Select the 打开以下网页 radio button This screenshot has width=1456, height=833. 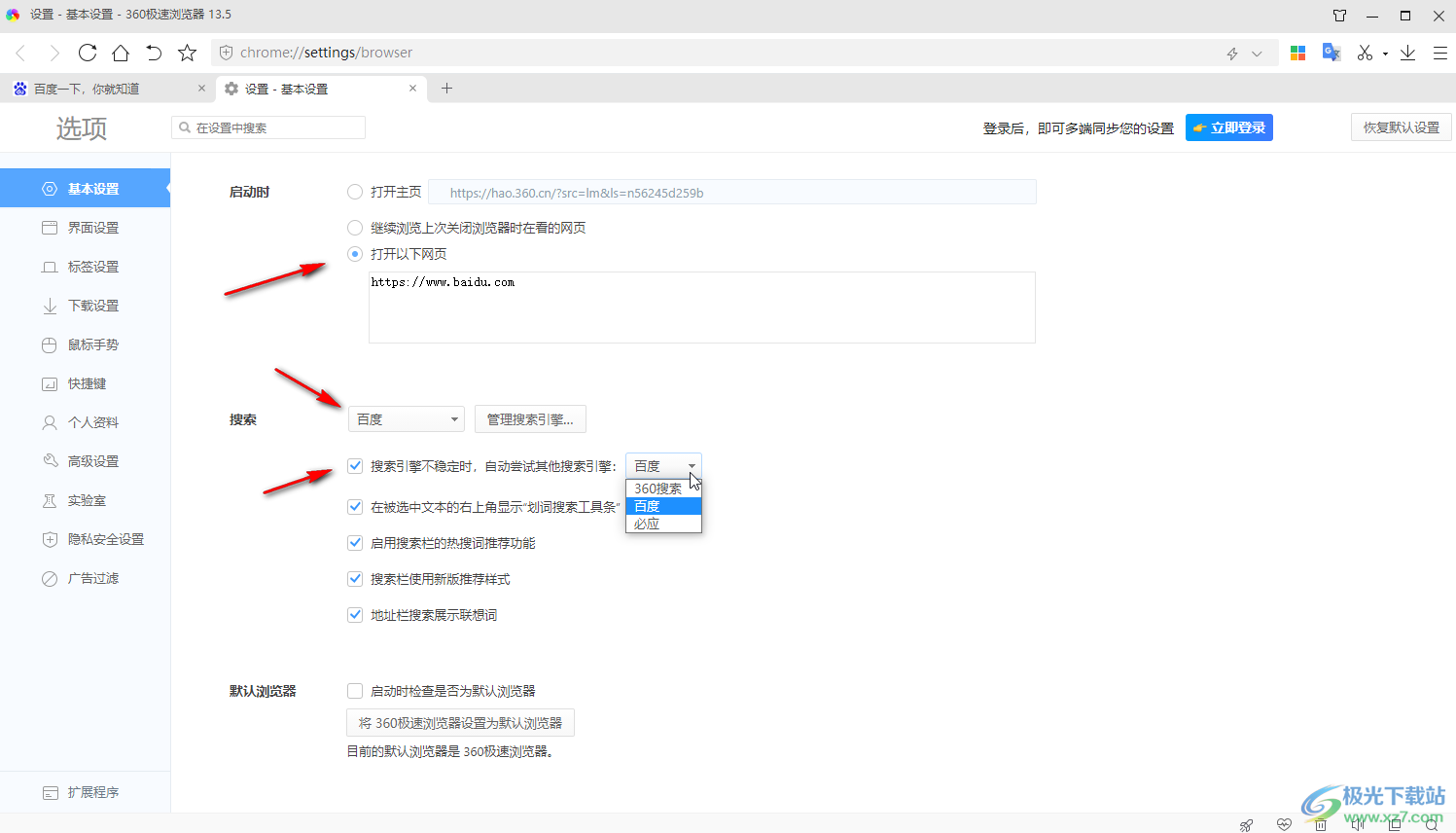(x=355, y=254)
